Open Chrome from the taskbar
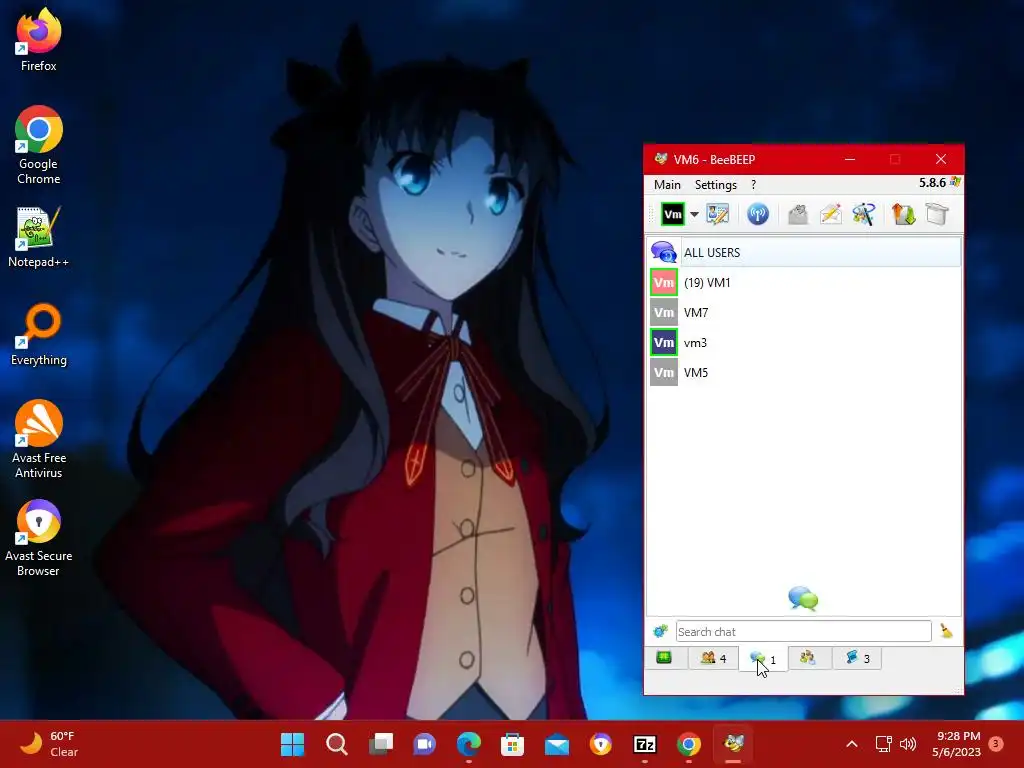The height and width of the screenshot is (768, 1024). (689, 744)
